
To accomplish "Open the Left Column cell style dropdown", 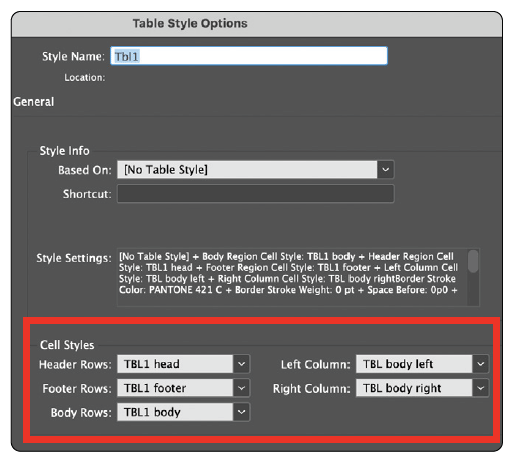I will 422,364.
